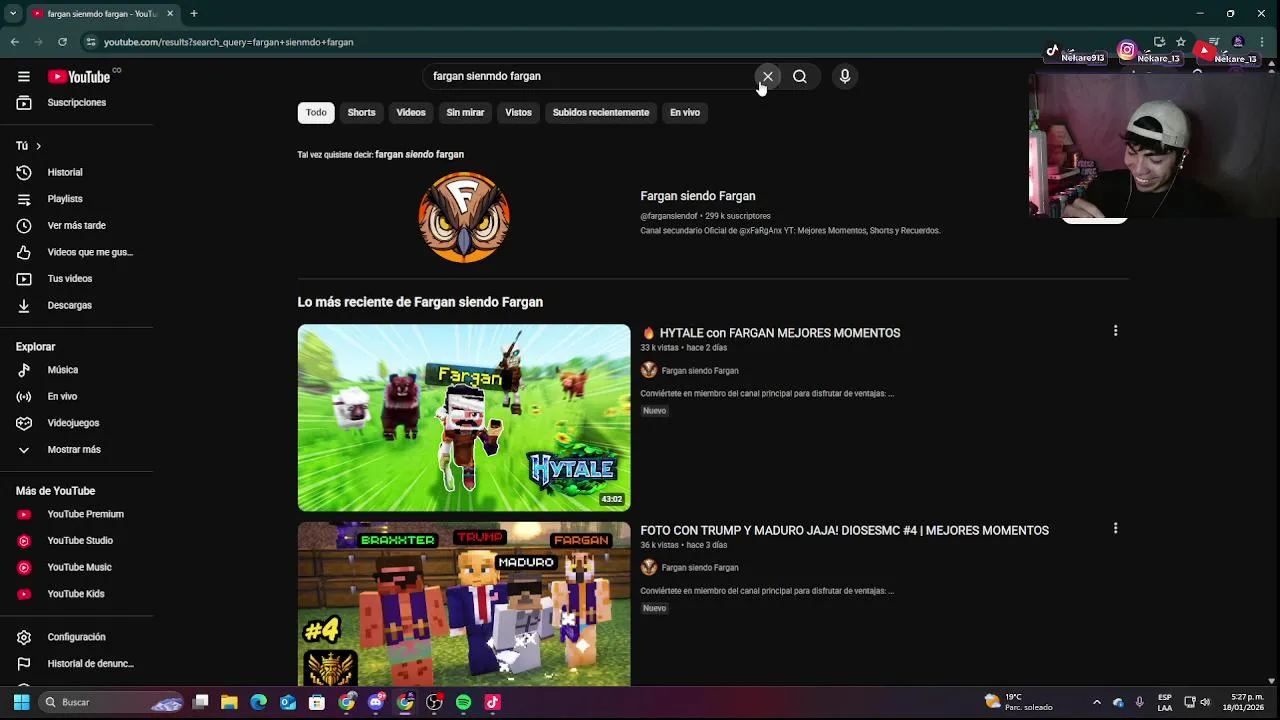Screen dimensions: 1280x720
Task: Click the YouTube logo to go home
Action: 79,77
